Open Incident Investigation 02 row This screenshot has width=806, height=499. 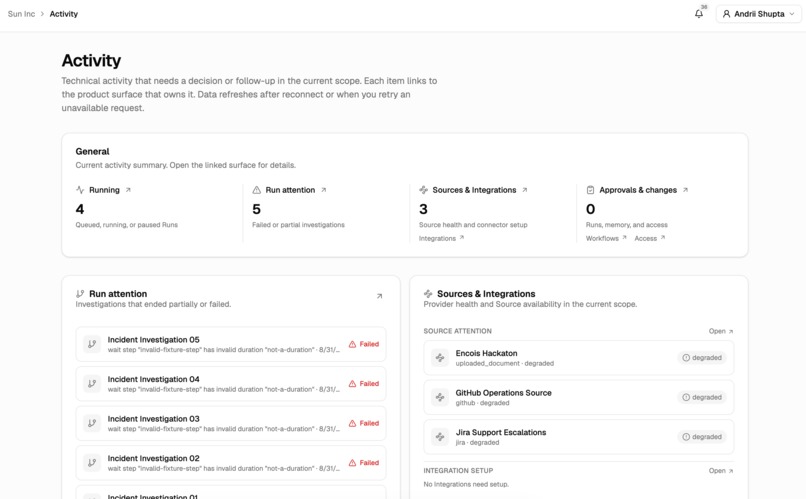(x=231, y=463)
